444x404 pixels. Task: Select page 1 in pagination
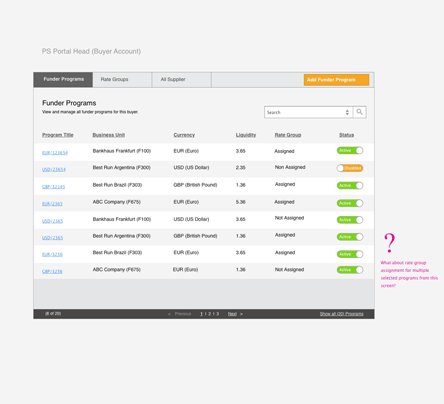click(x=201, y=314)
